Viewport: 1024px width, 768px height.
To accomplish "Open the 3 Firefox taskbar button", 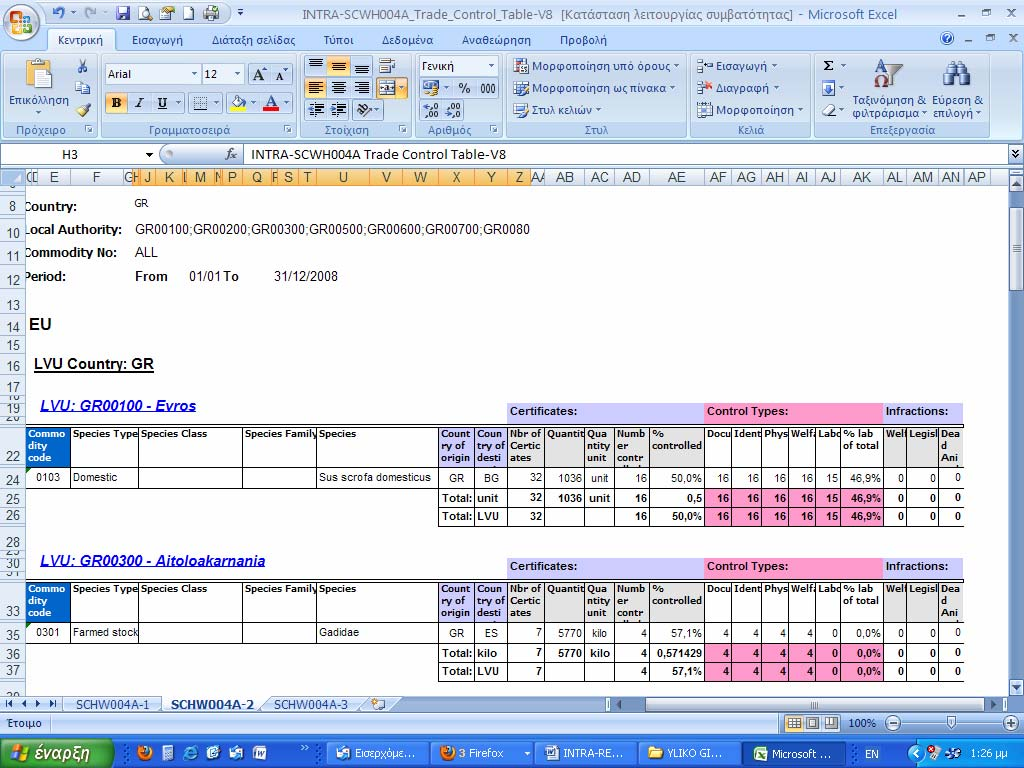I will pos(483,753).
